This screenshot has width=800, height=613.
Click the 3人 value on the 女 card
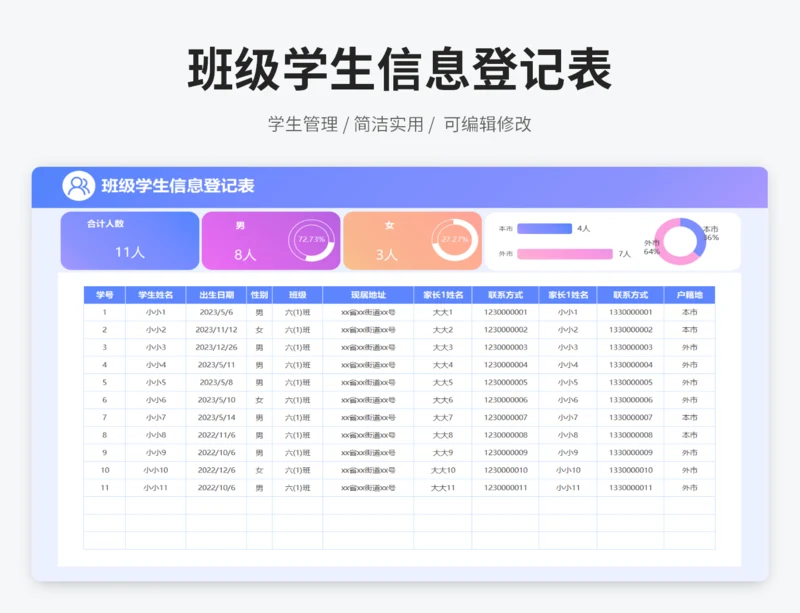pos(386,254)
